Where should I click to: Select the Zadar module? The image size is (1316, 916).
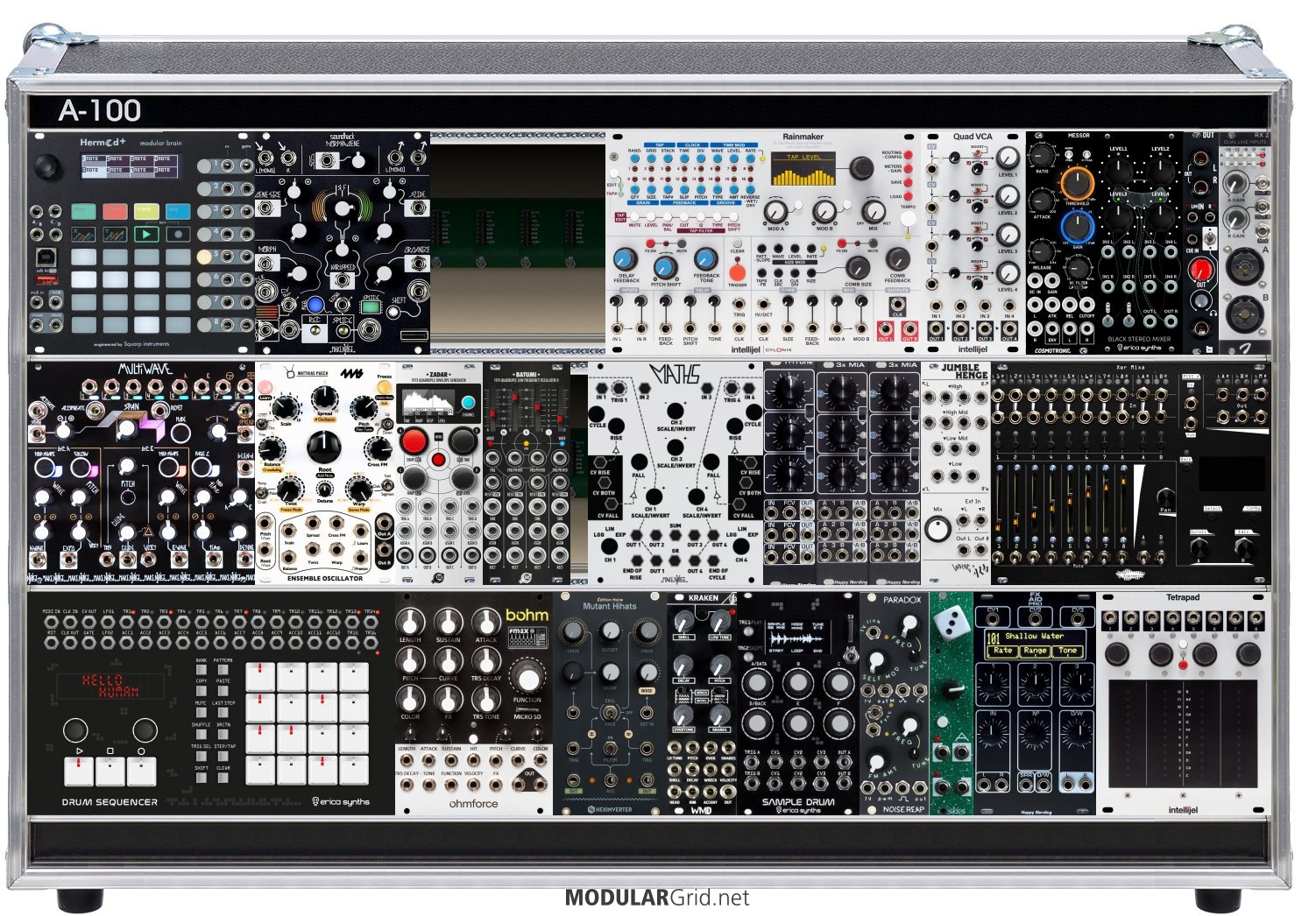pyautogui.click(x=439, y=474)
